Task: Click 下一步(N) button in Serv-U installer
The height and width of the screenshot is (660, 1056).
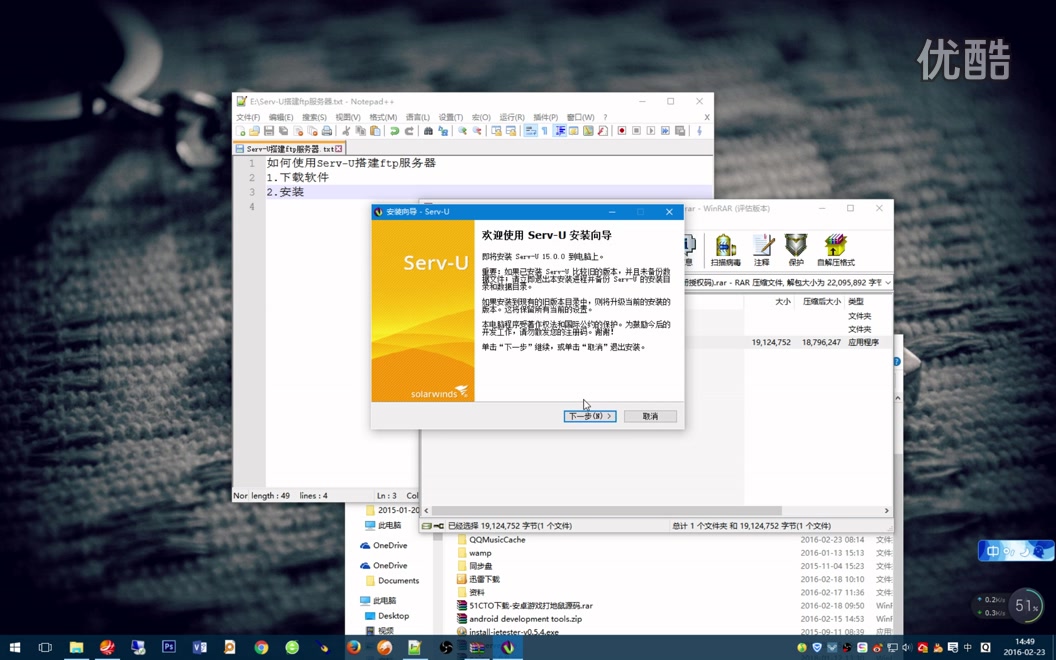Action: [590, 416]
